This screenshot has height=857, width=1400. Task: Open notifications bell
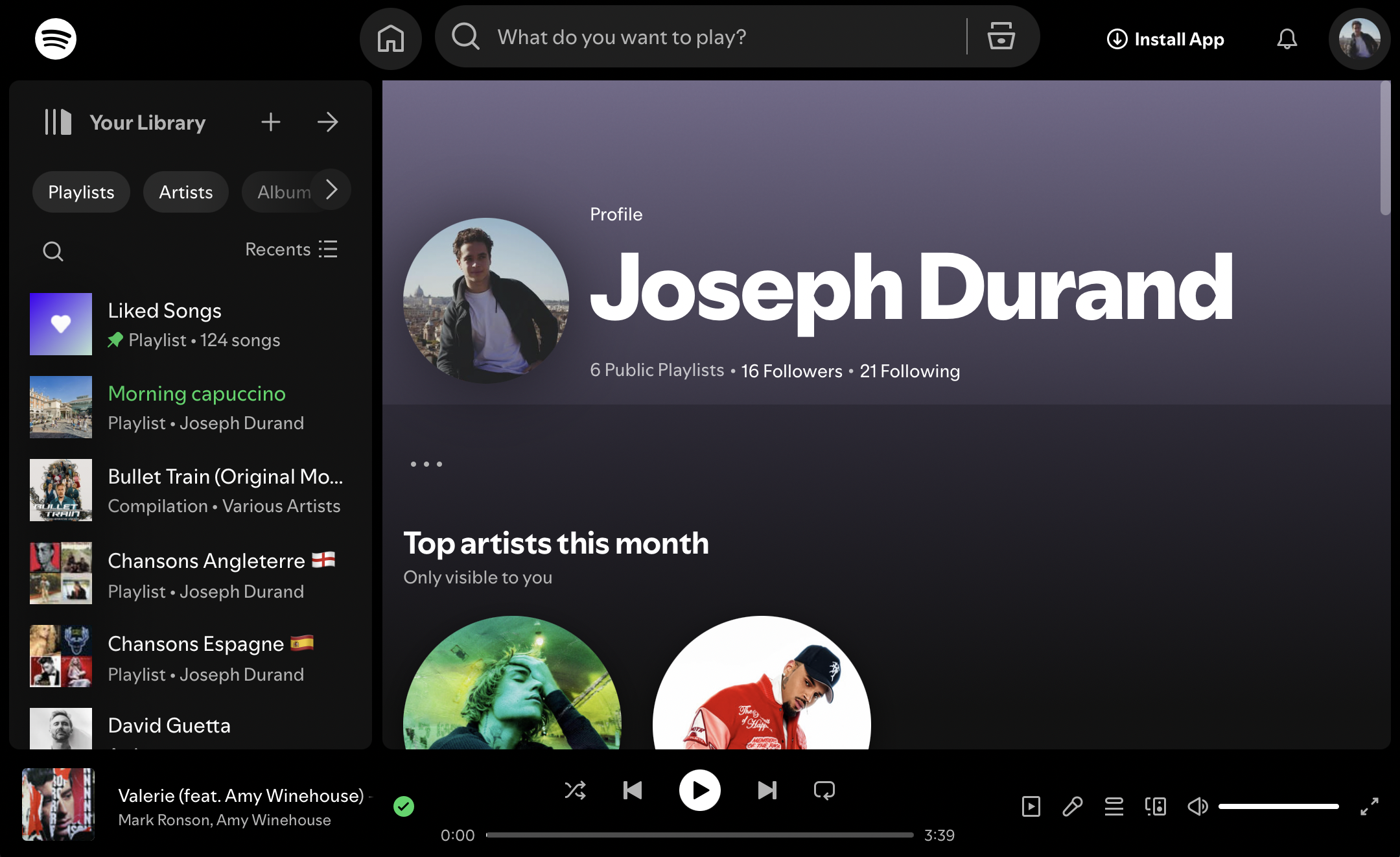coord(1287,39)
